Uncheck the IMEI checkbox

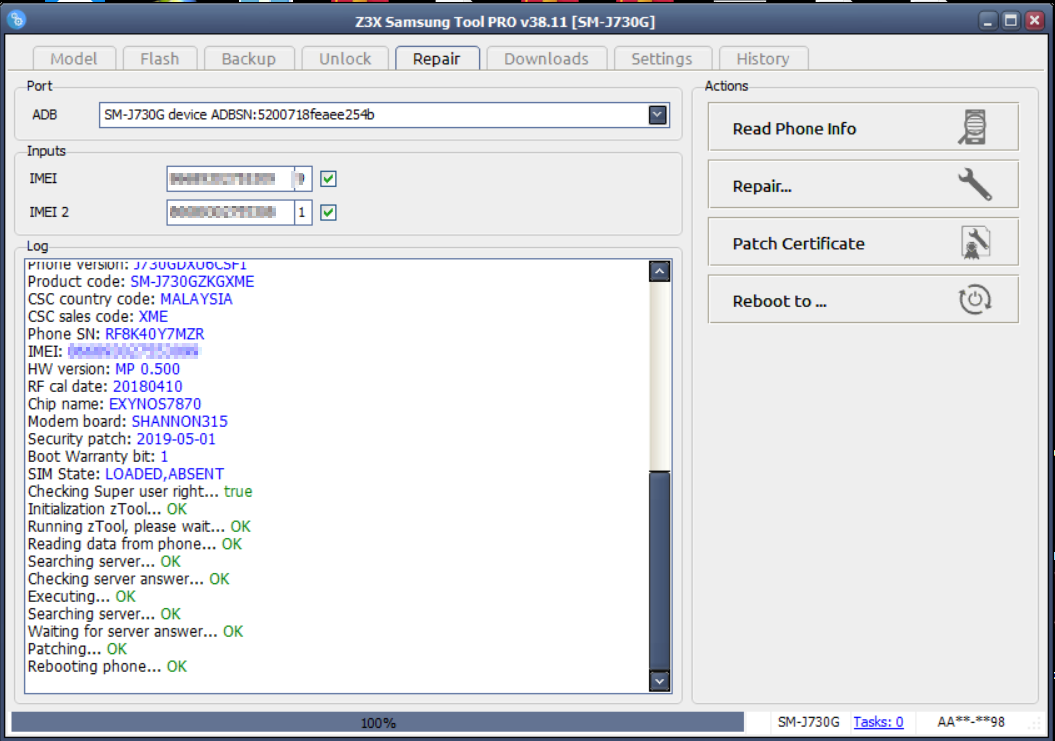[328, 179]
